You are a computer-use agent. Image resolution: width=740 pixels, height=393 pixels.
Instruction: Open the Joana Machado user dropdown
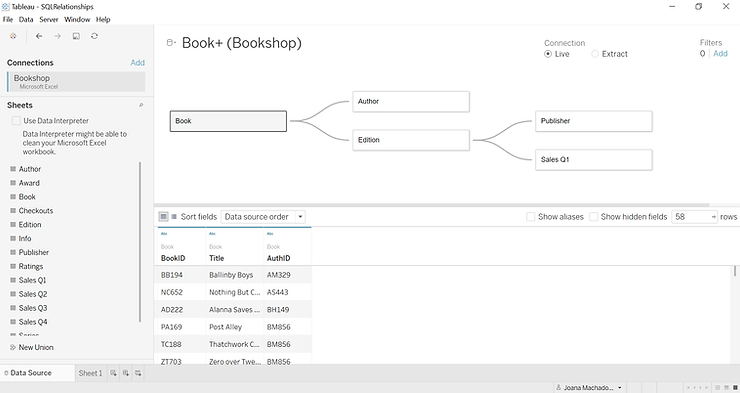pos(589,388)
